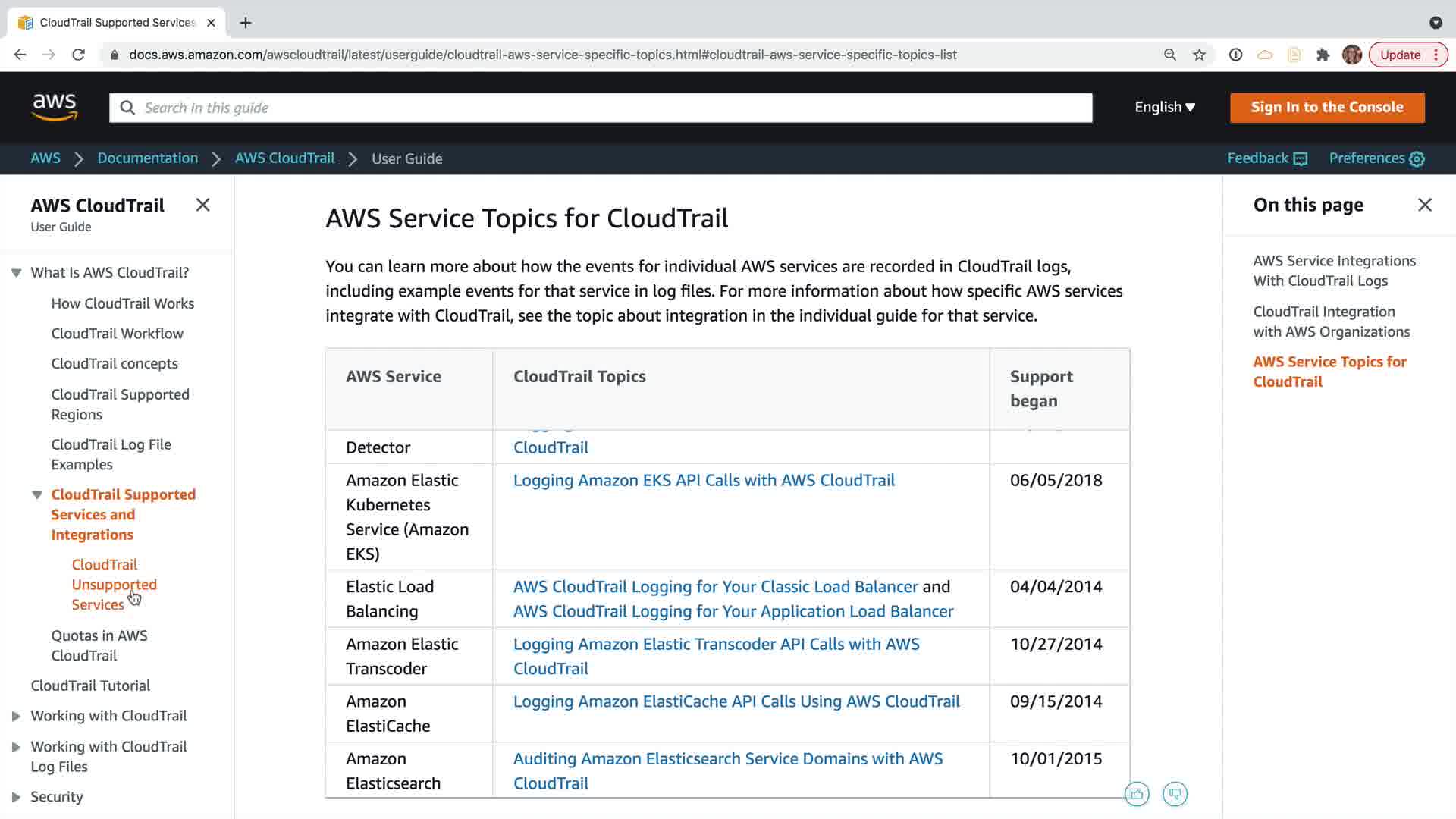This screenshot has height=819, width=1456.
Task: Expand the Security section
Action: [x=16, y=797]
